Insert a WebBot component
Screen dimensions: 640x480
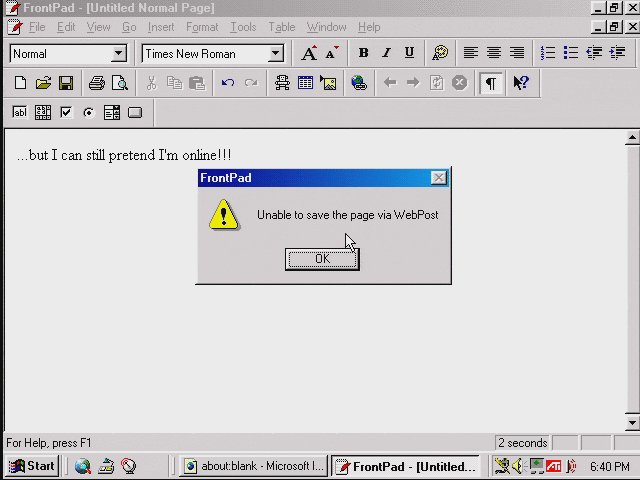pos(282,83)
